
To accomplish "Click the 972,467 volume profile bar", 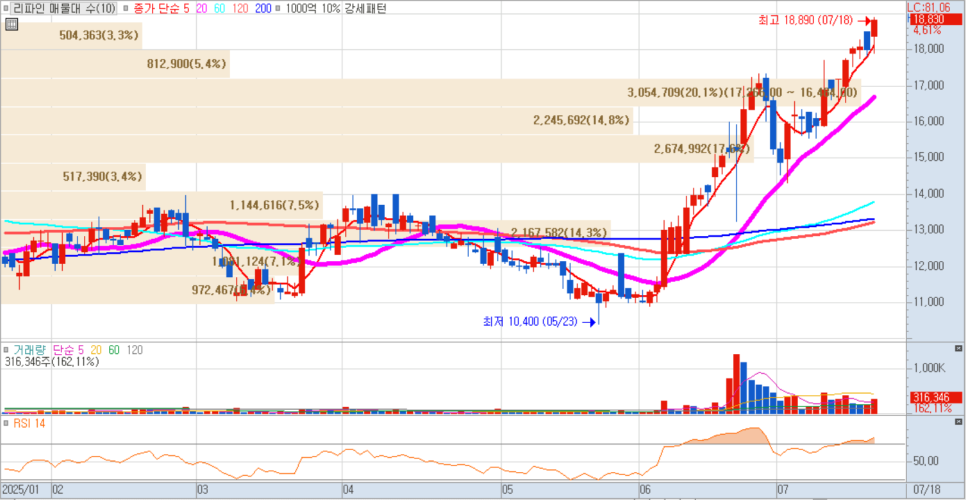I will (x=137, y=289).
